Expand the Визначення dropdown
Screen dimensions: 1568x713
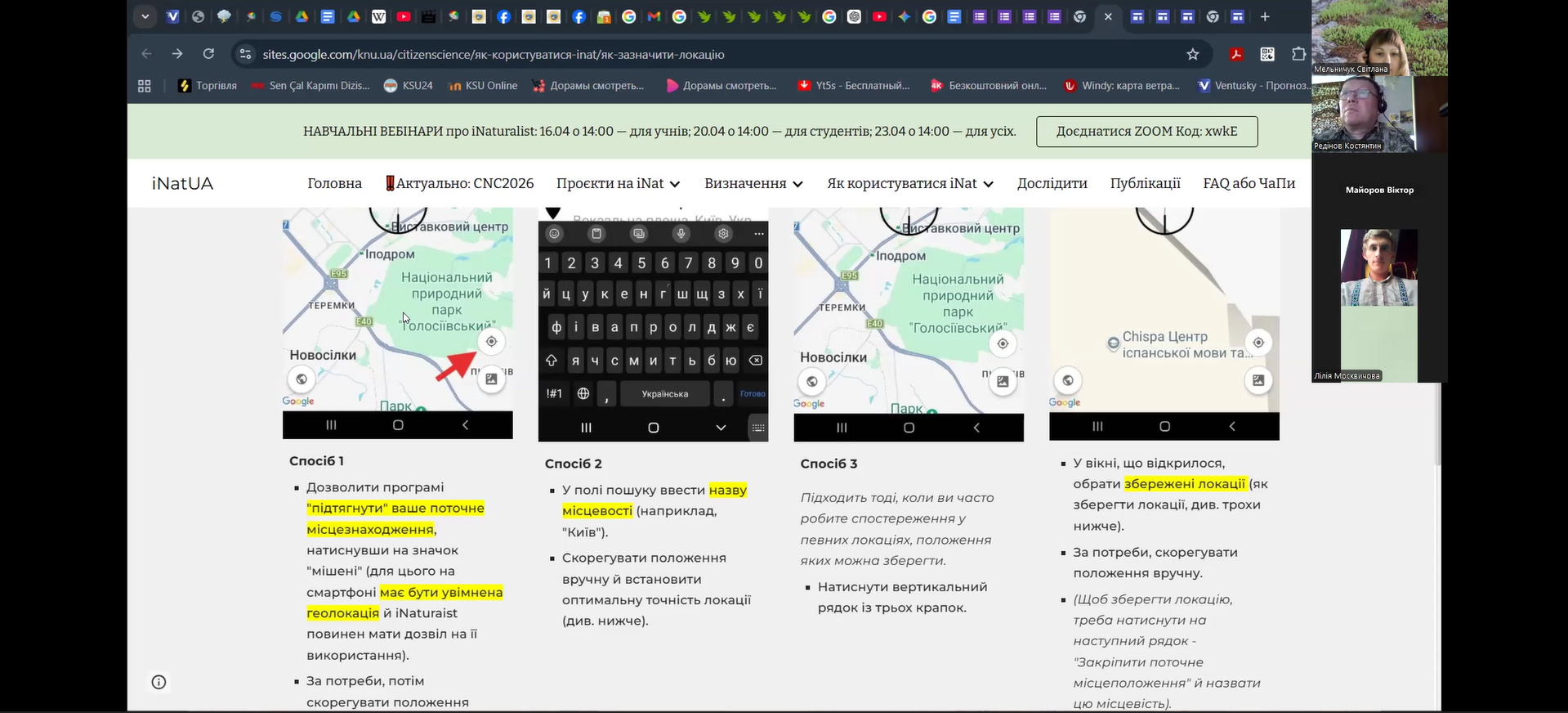[753, 183]
